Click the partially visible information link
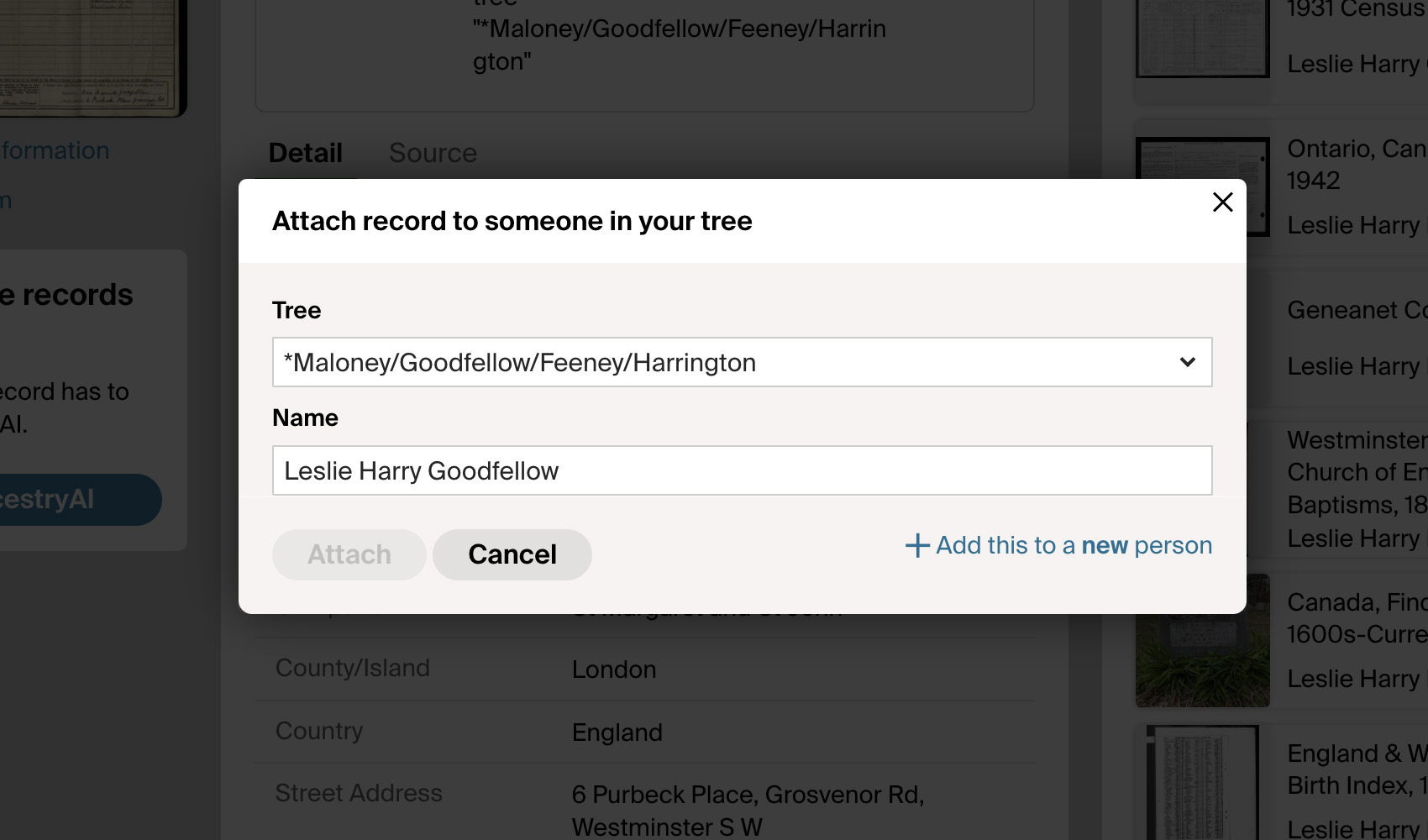 pos(55,150)
